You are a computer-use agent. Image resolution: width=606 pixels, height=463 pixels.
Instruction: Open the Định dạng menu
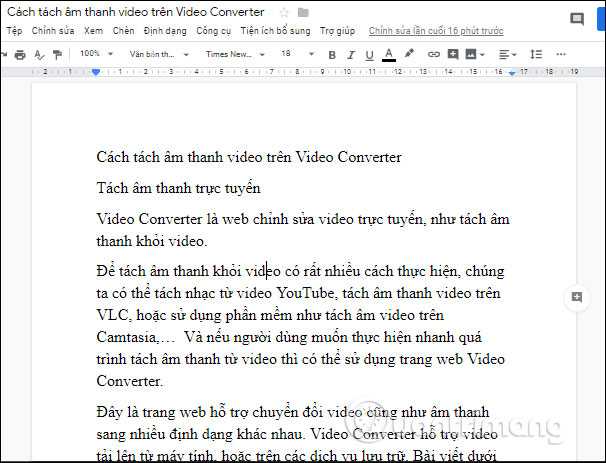tap(165, 31)
